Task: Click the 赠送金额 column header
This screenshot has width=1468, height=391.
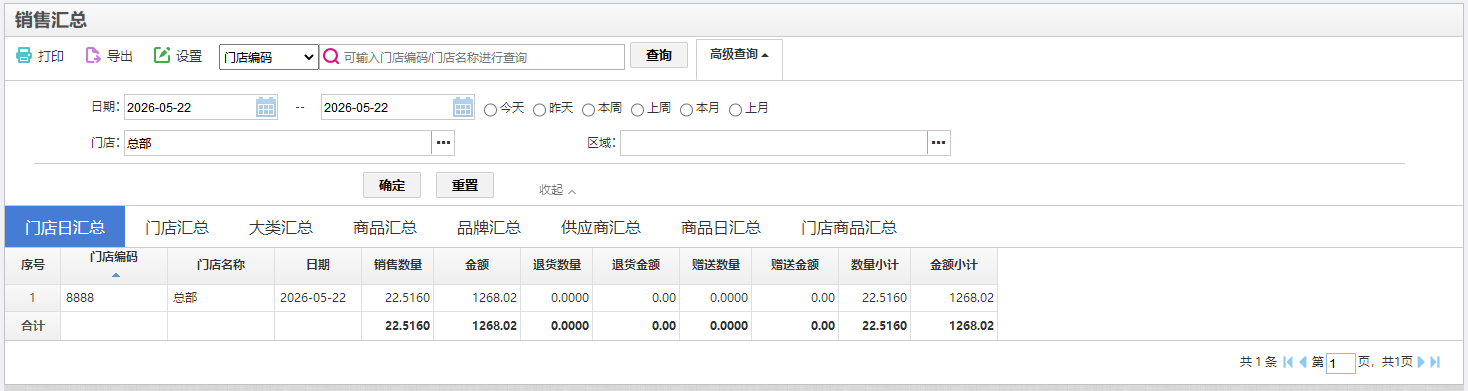Action: tap(795, 265)
